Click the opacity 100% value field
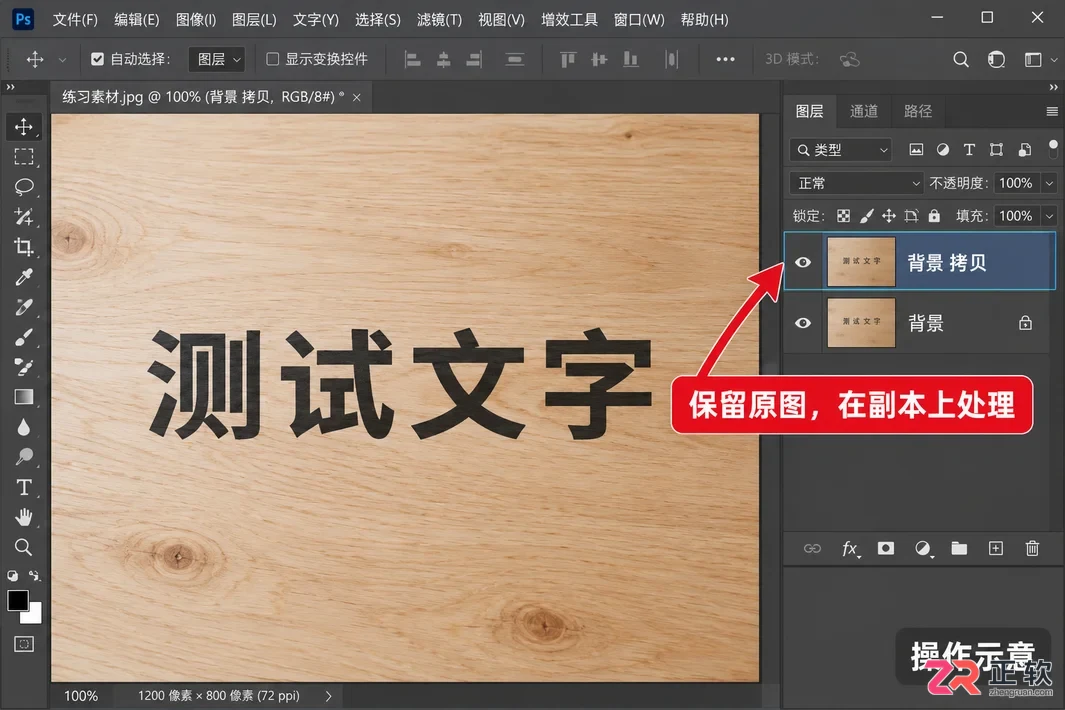The height and width of the screenshot is (710, 1065). (1016, 183)
